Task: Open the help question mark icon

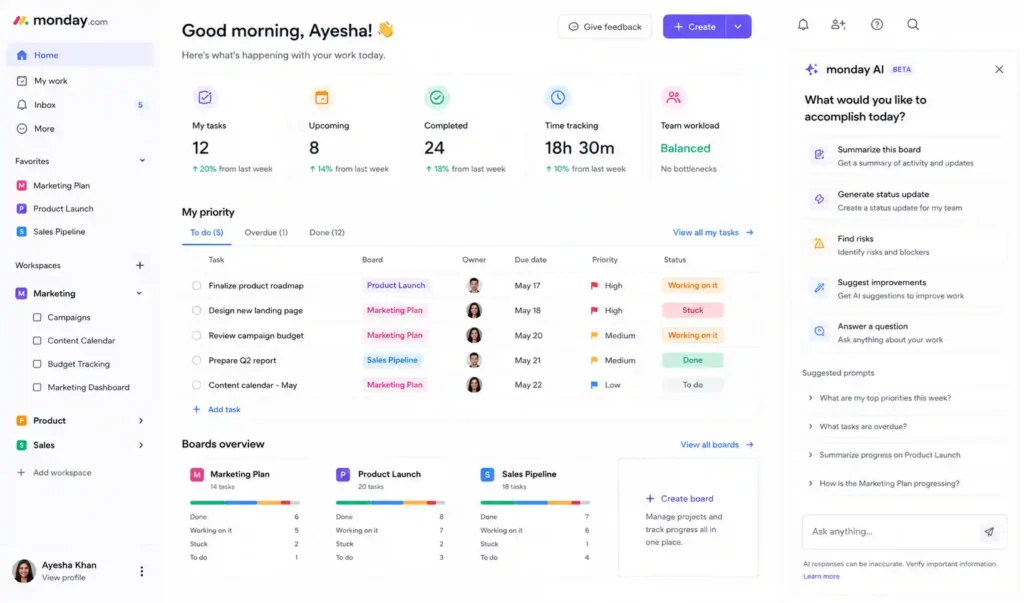Action: pos(876,25)
